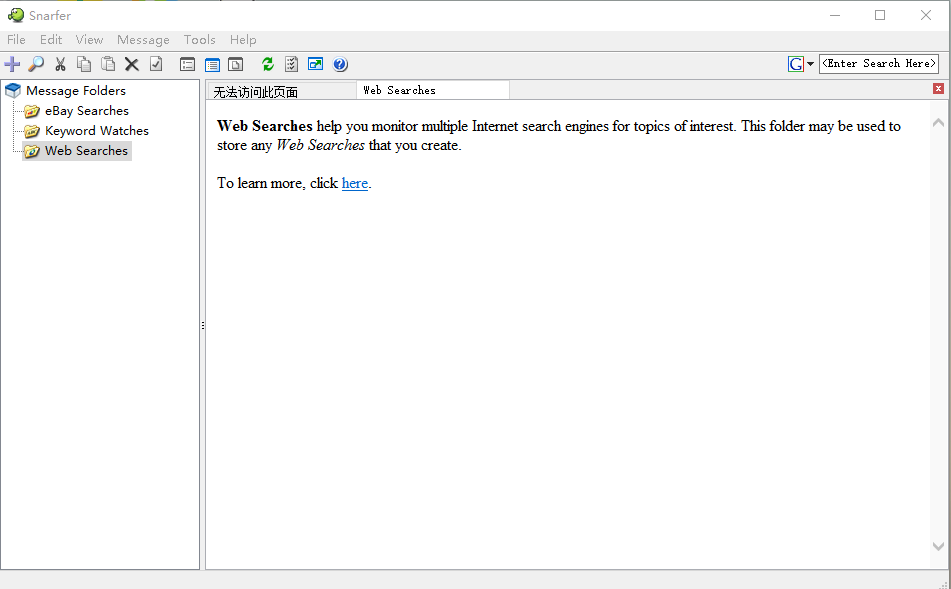This screenshot has width=951, height=589.
Task: Click the 'here' learn more link
Action: (x=354, y=183)
